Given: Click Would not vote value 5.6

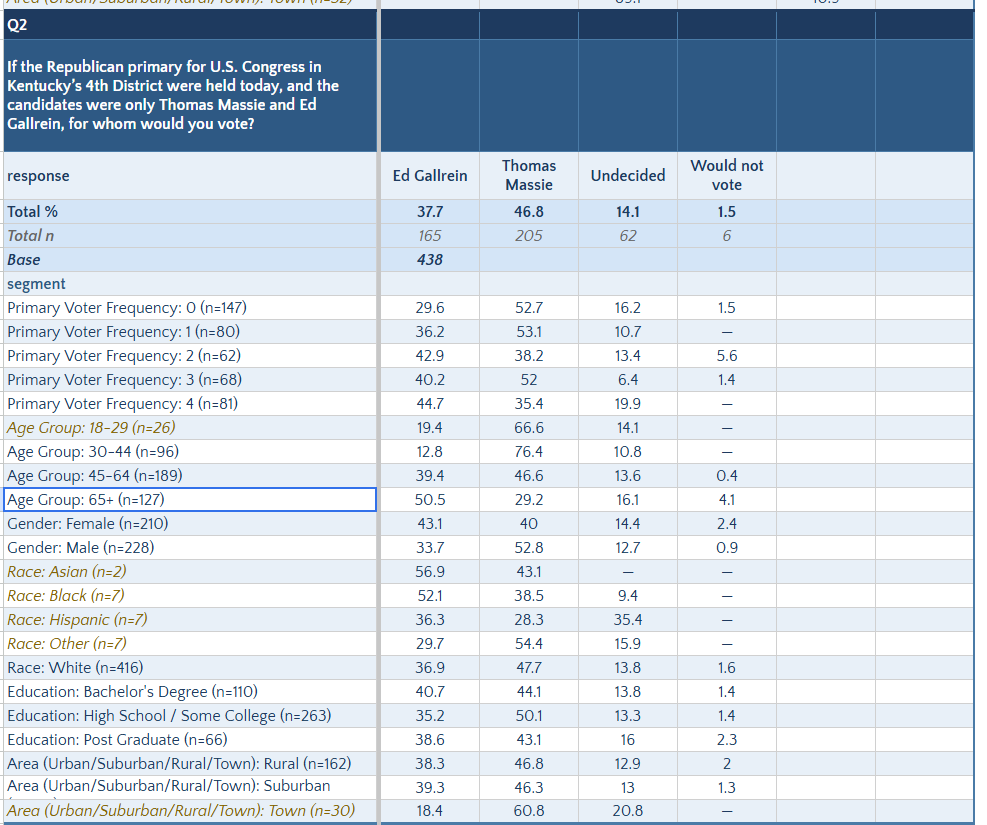Looking at the screenshot, I should coord(726,356).
